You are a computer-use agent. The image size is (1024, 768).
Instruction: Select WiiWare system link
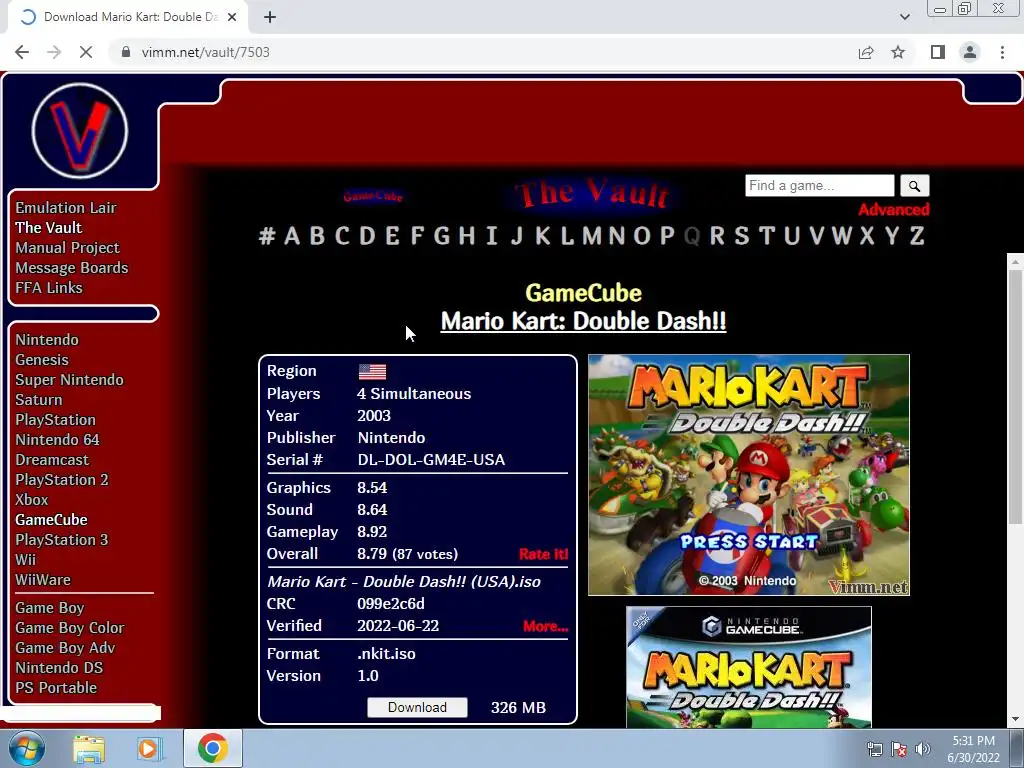43,580
